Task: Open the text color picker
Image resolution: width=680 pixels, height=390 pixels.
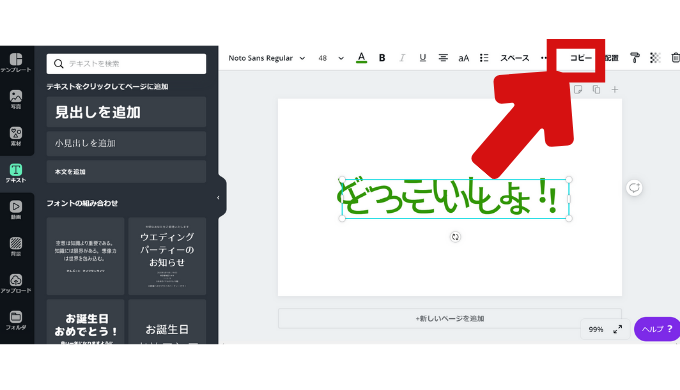Action: pos(361,58)
